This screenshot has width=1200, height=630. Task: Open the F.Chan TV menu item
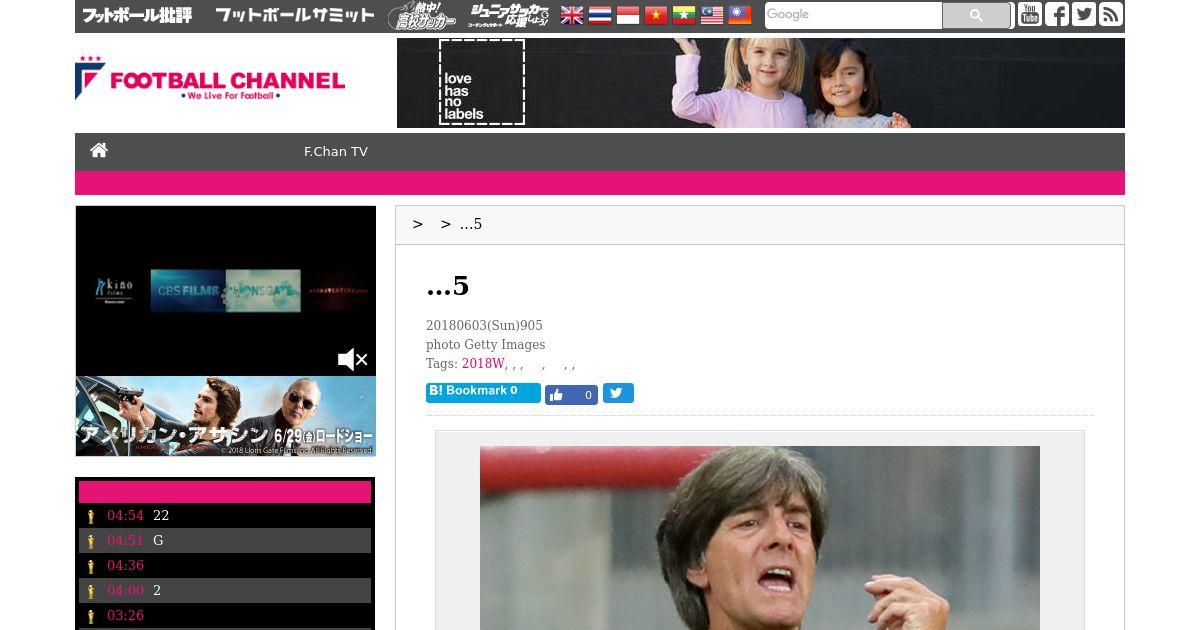tap(336, 152)
